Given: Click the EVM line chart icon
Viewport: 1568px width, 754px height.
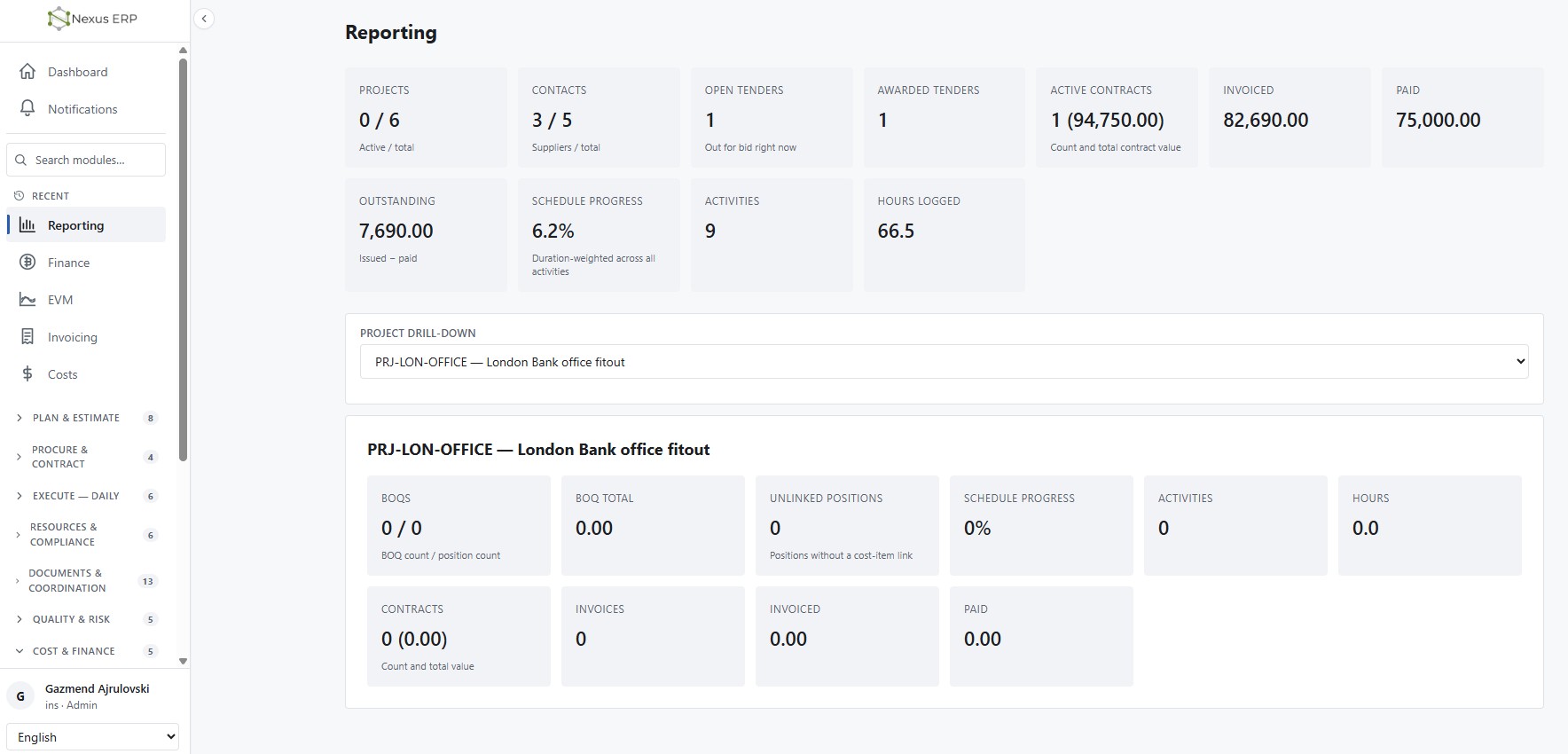Looking at the screenshot, I should point(27,300).
